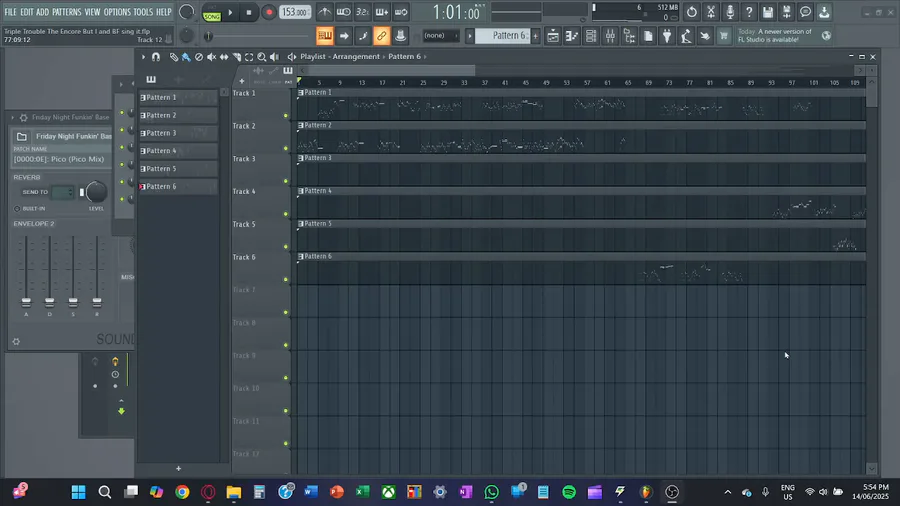Select Pattern 3 in the picker list
Screen dimensions: 900x506
coord(178,133)
